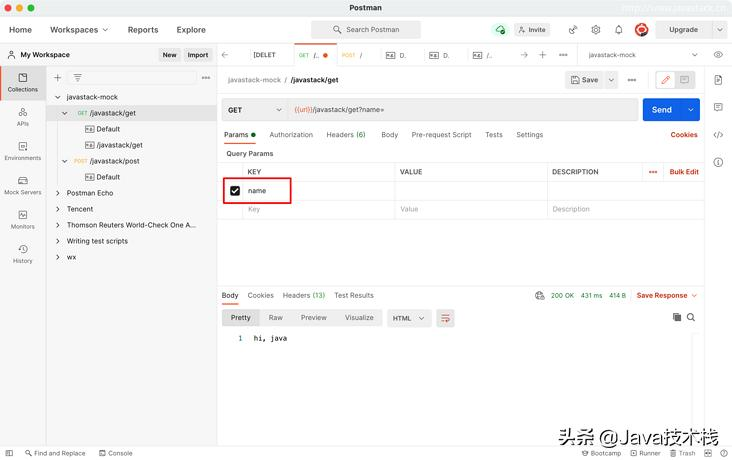Click the comment mode icon beside the pencil
This screenshot has height=460, width=732.
(684, 80)
